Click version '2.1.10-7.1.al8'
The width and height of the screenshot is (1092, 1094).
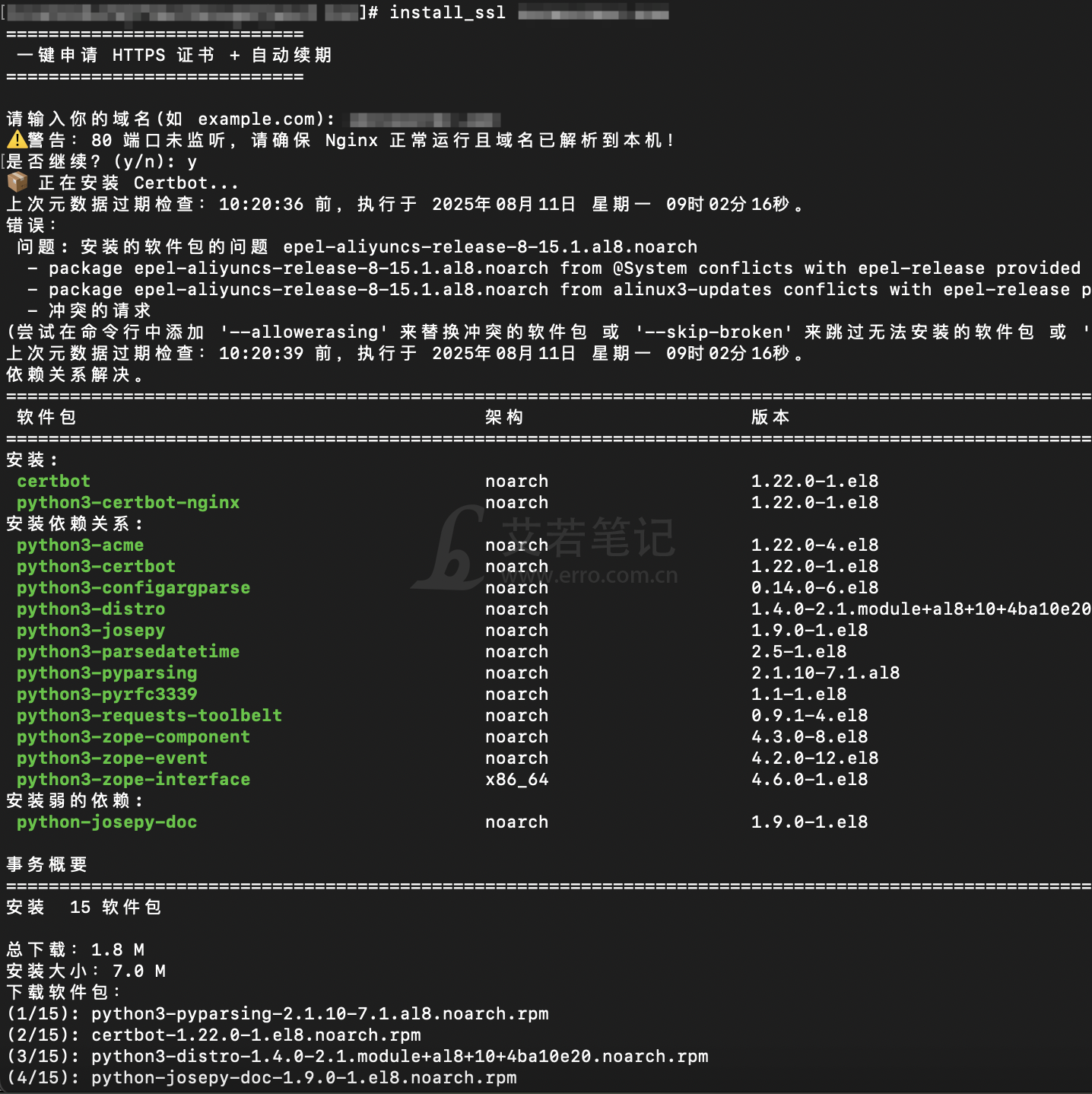click(825, 673)
